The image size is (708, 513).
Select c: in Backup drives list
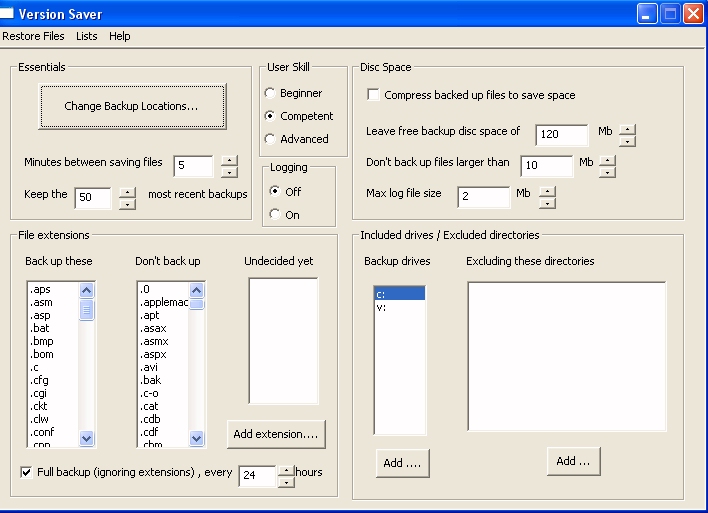(400, 294)
